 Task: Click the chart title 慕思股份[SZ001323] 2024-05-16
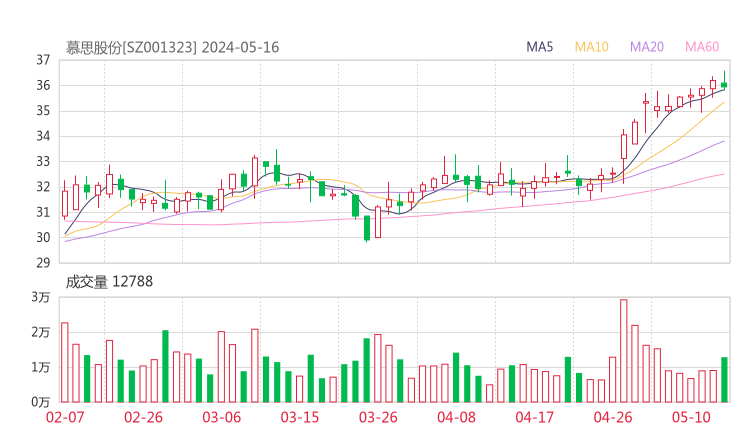point(172,47)
